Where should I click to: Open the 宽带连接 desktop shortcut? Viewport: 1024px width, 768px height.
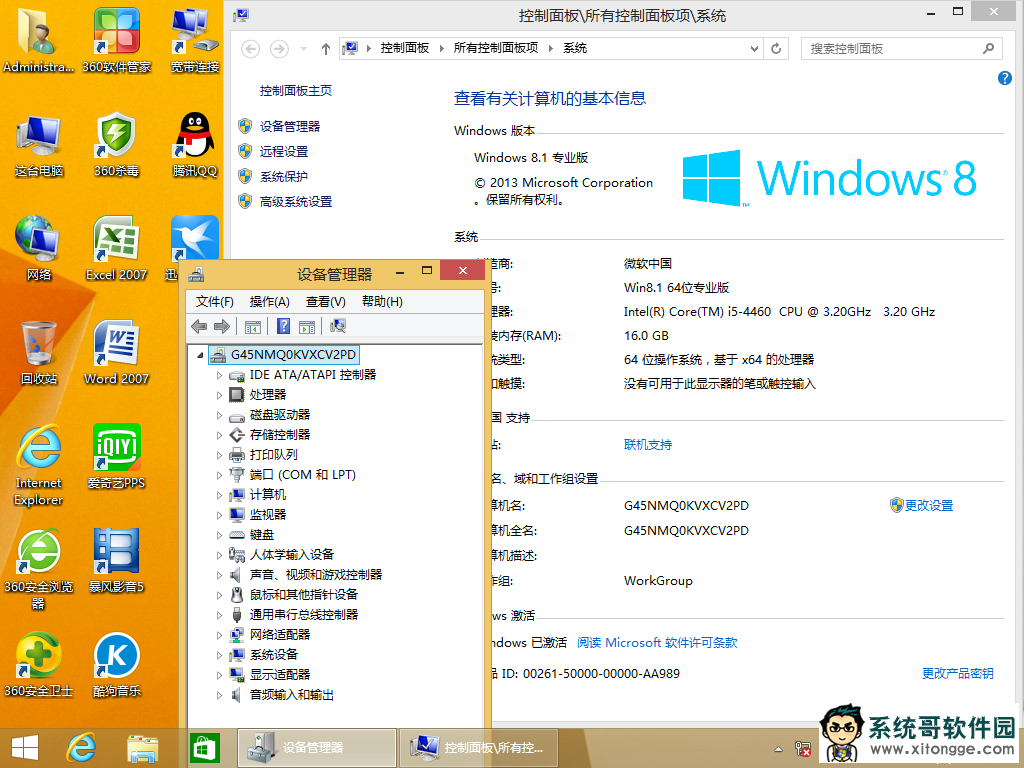(x=195, y=39)
